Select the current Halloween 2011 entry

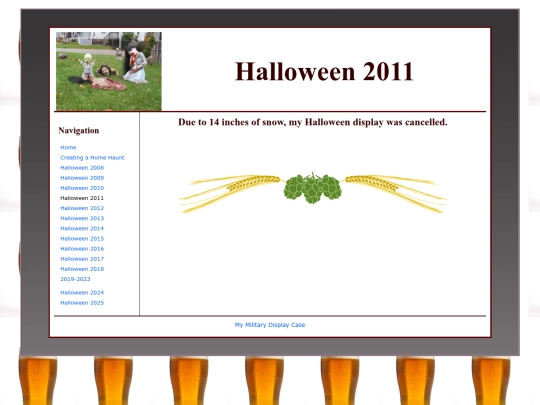click(82, 198)
